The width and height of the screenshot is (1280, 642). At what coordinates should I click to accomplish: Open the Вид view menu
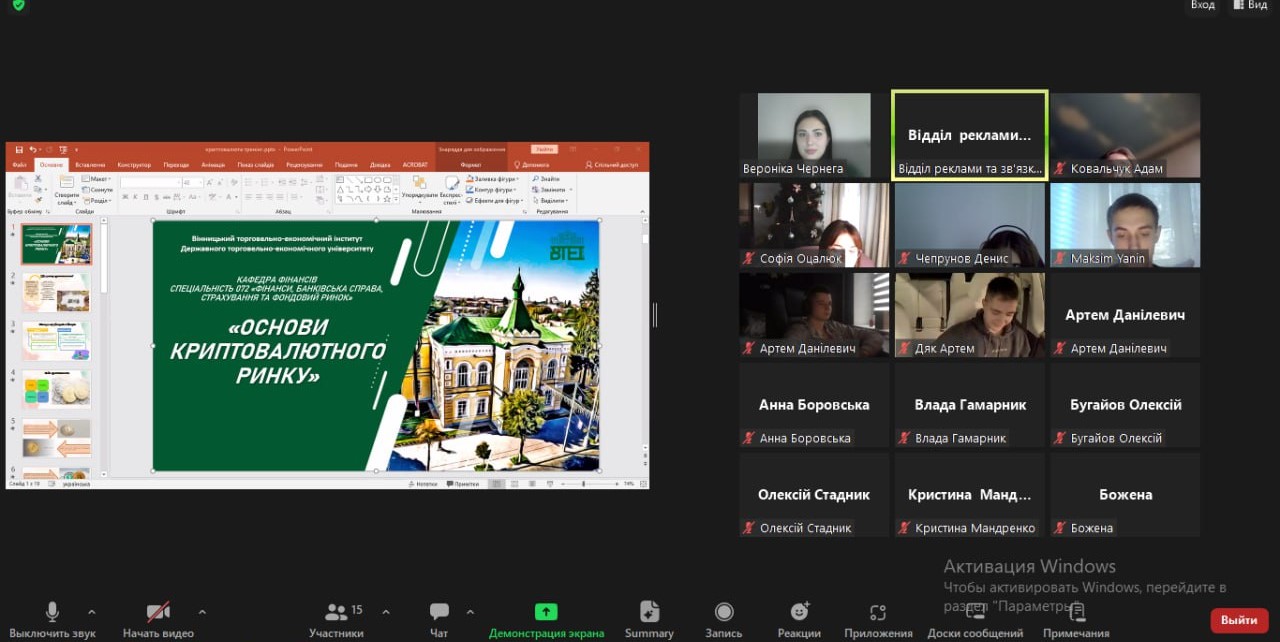(x=1250, y=5)
